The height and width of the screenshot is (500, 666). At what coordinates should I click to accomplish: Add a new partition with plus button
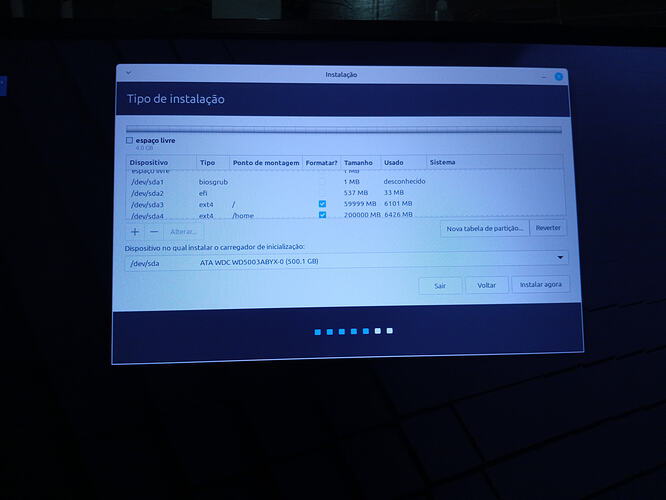pyautogui.click(x=135, y=232)
